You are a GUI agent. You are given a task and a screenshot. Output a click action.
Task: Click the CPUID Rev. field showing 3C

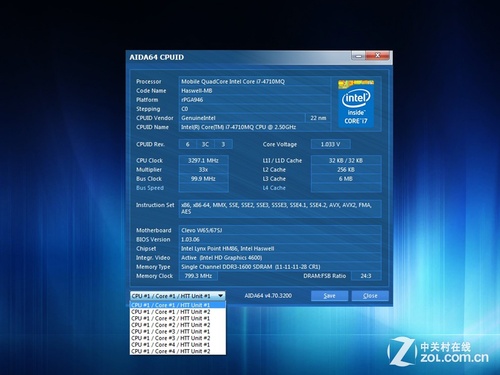coord(205,144)
